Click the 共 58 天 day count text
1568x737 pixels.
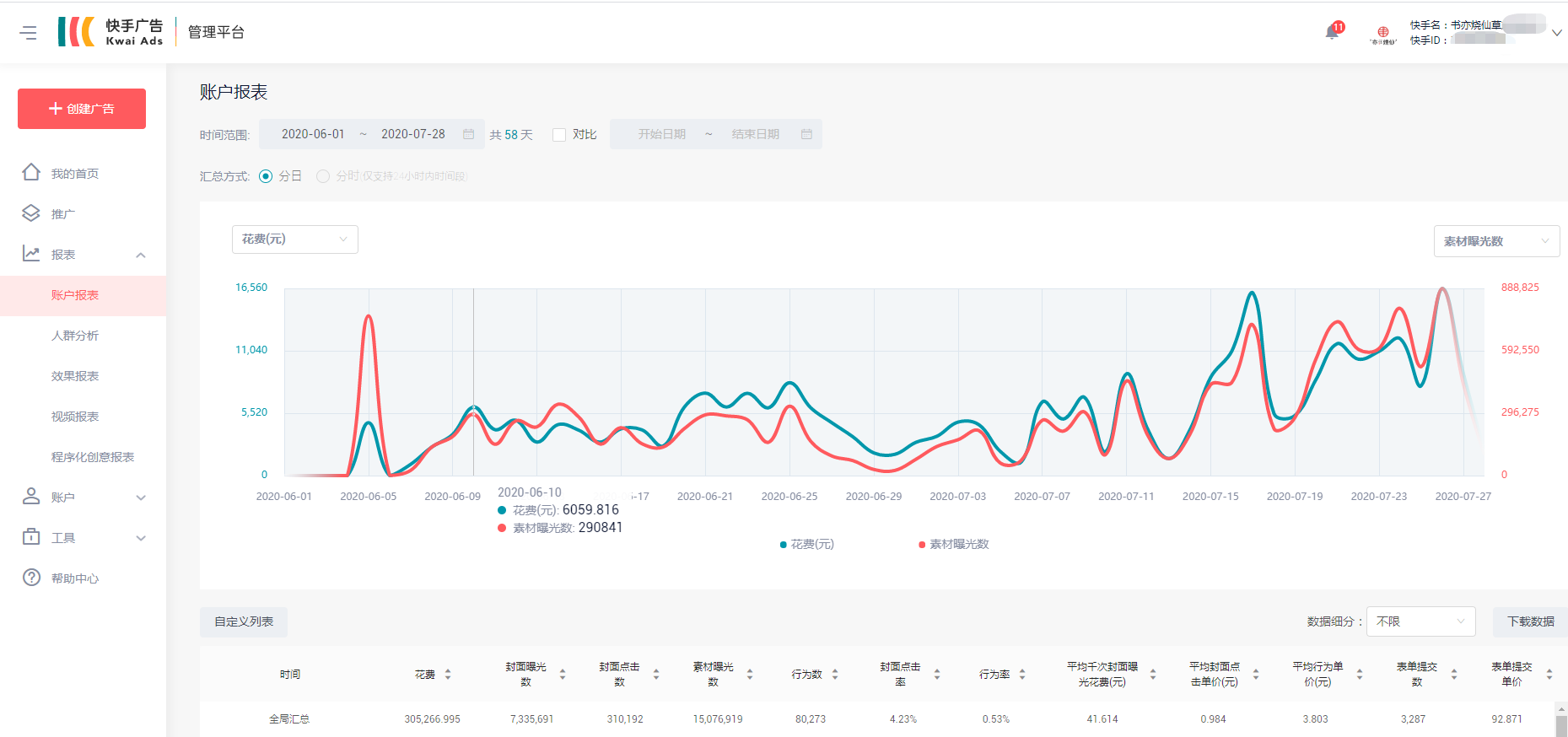[x=511, y=135]
